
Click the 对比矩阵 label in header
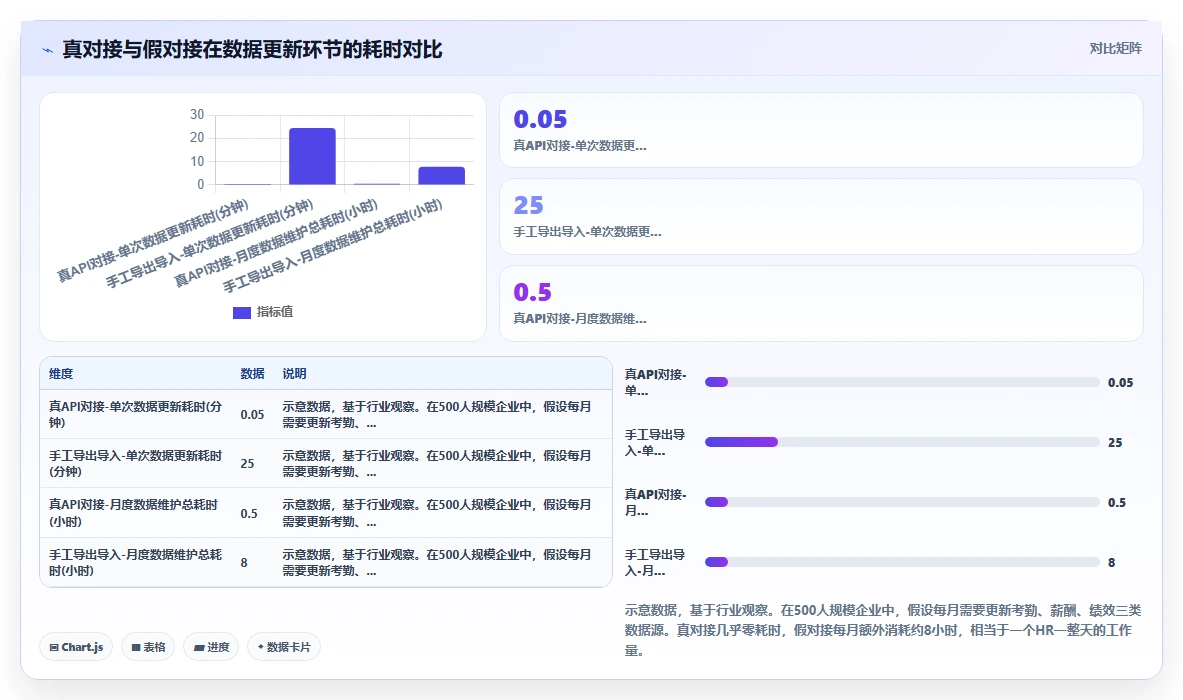[x=1115, y=48]
